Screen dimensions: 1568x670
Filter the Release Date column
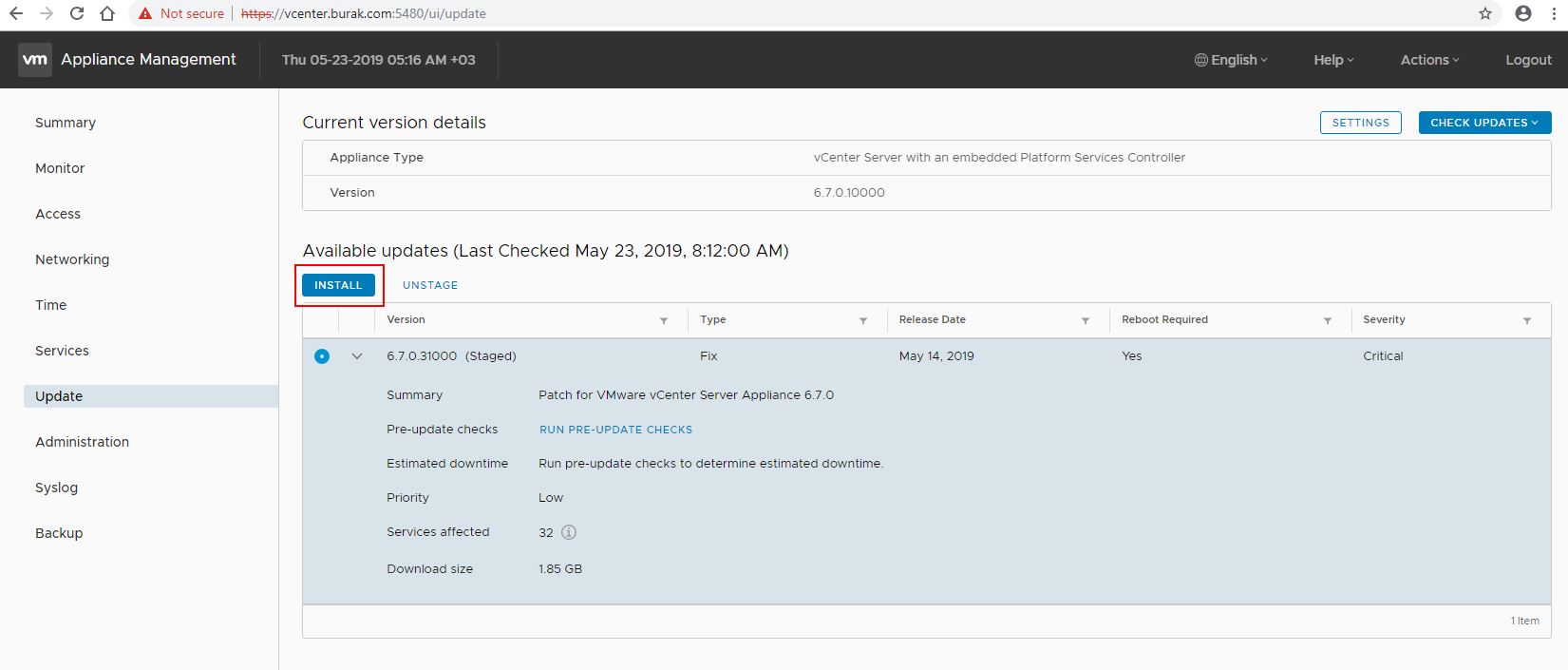click(x=1086, y=320)
